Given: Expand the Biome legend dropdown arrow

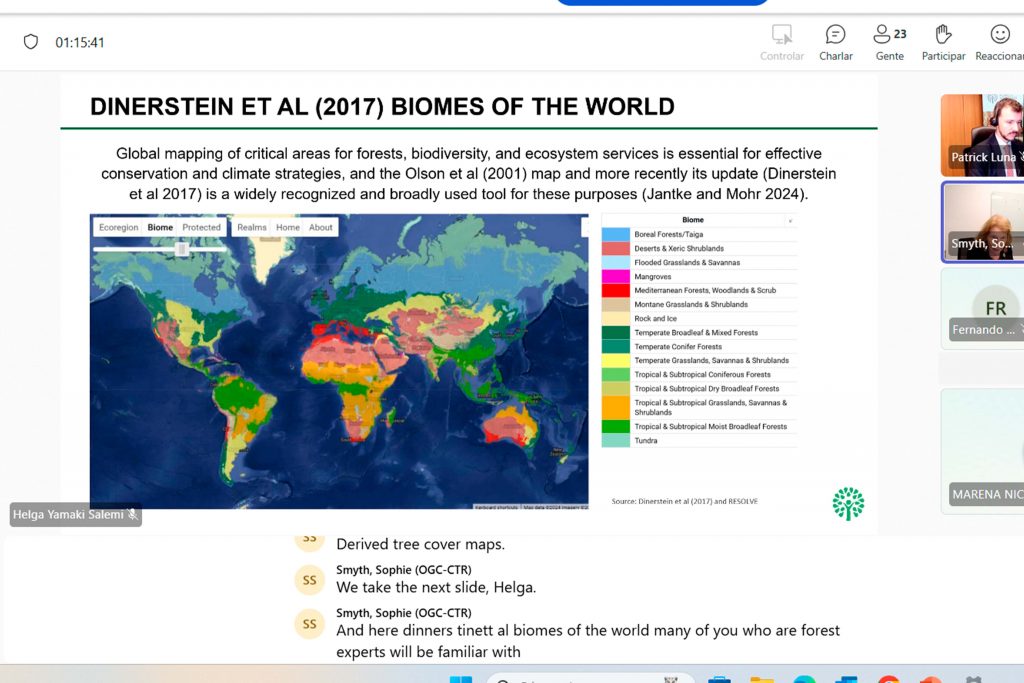Looking at the screenshot, I should coord(790,220).
